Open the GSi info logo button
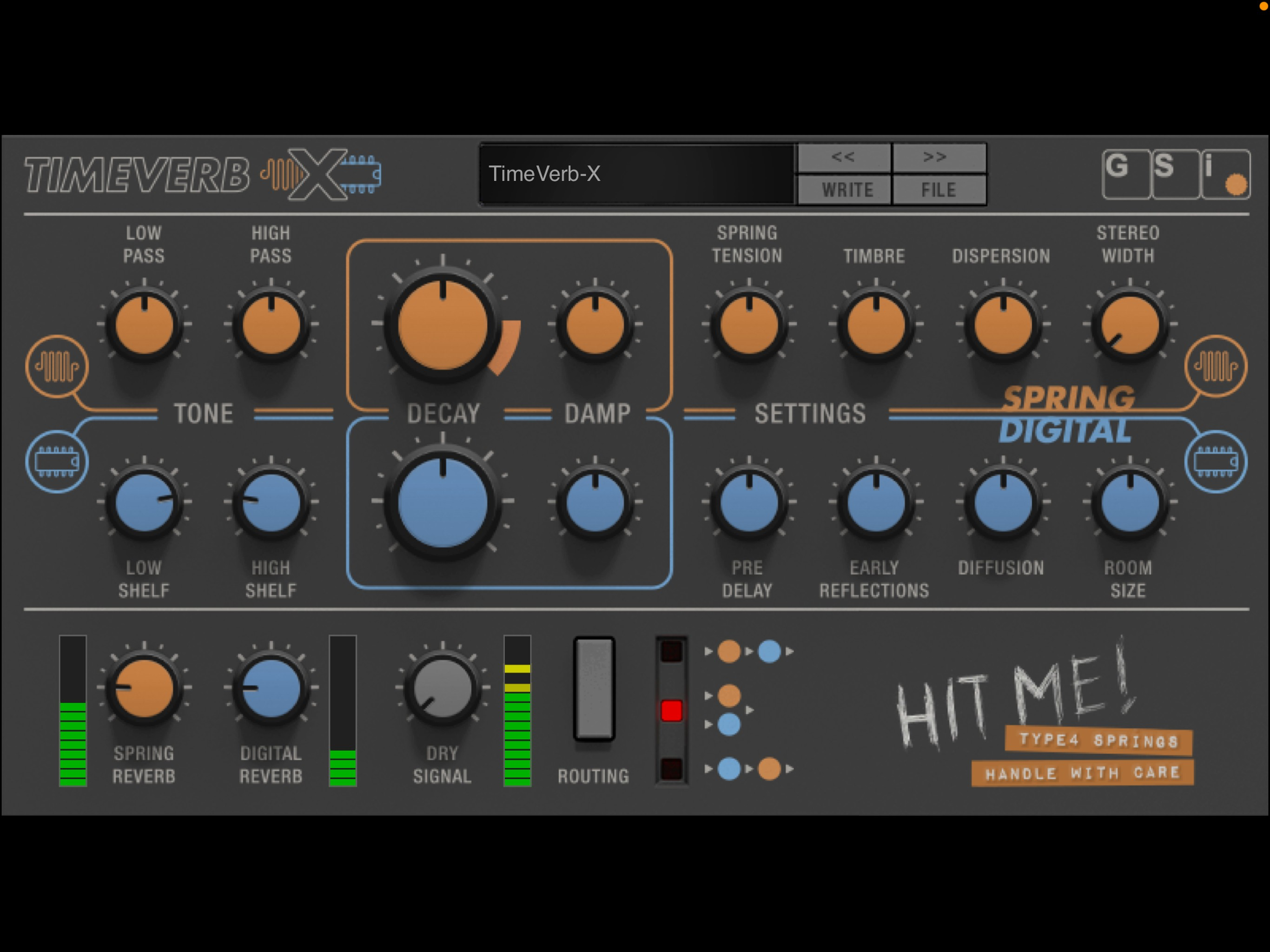Image resolution: width=1270 pixels, height=952 pixels. pyautogui.click(x=1176, y=174)
